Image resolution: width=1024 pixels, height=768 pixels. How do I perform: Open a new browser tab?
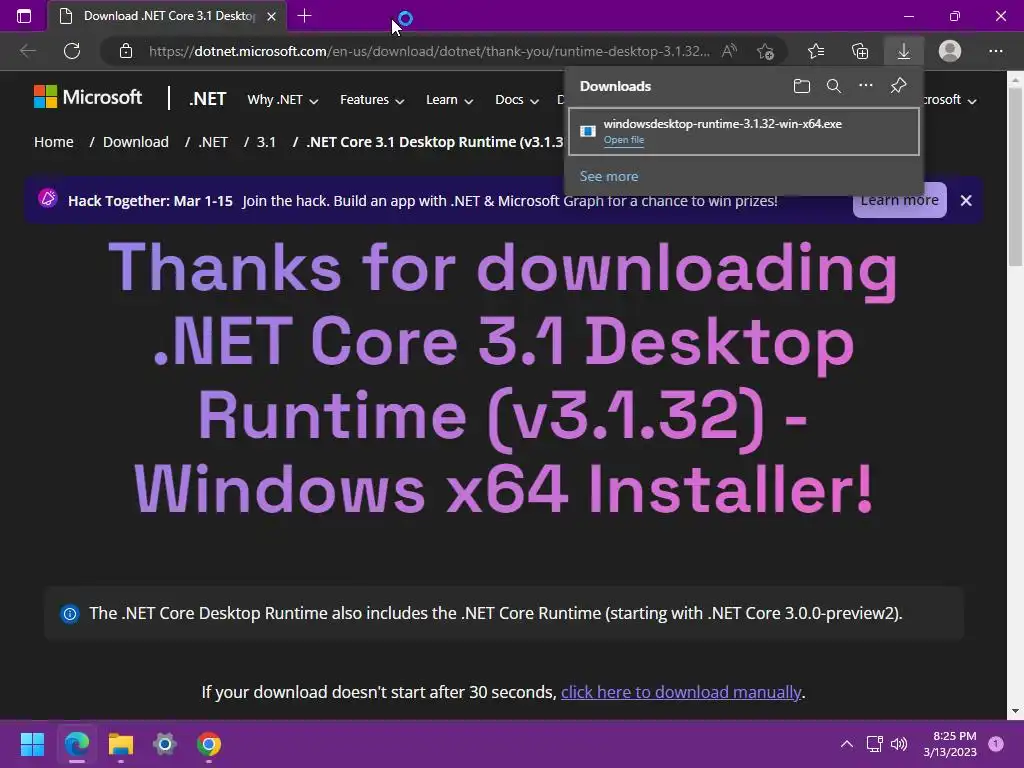pos(304,16)
